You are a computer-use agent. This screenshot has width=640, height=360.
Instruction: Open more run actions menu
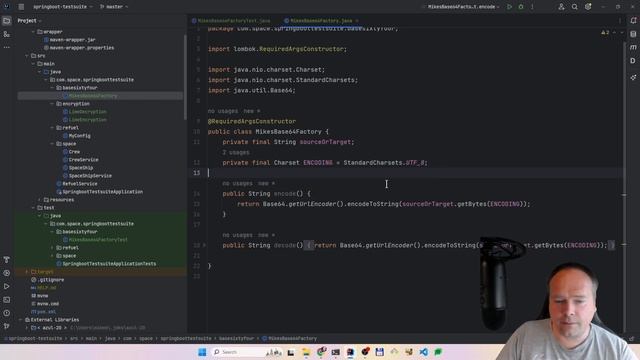pyautogui.click(x=532, y=7)
